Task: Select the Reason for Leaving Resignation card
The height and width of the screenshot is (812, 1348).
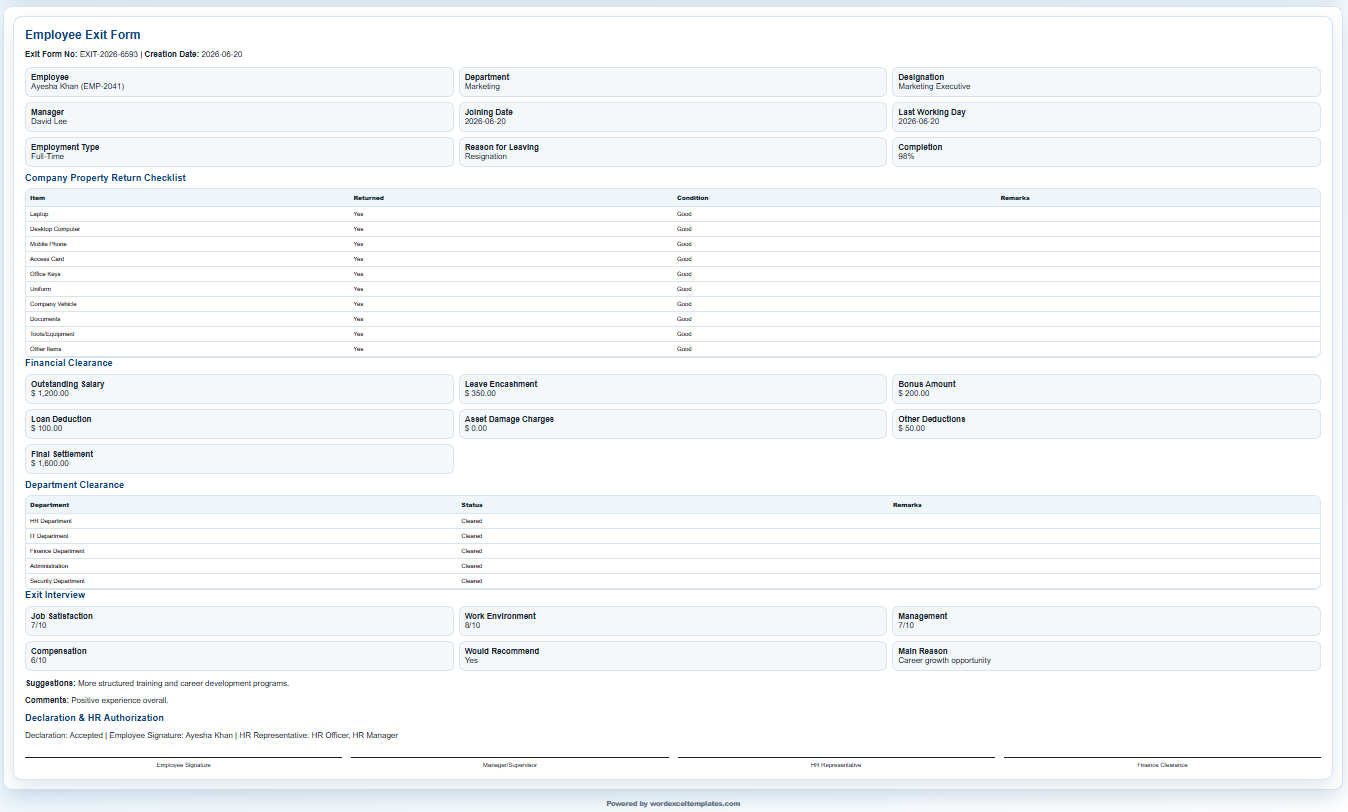Action: 673,152
